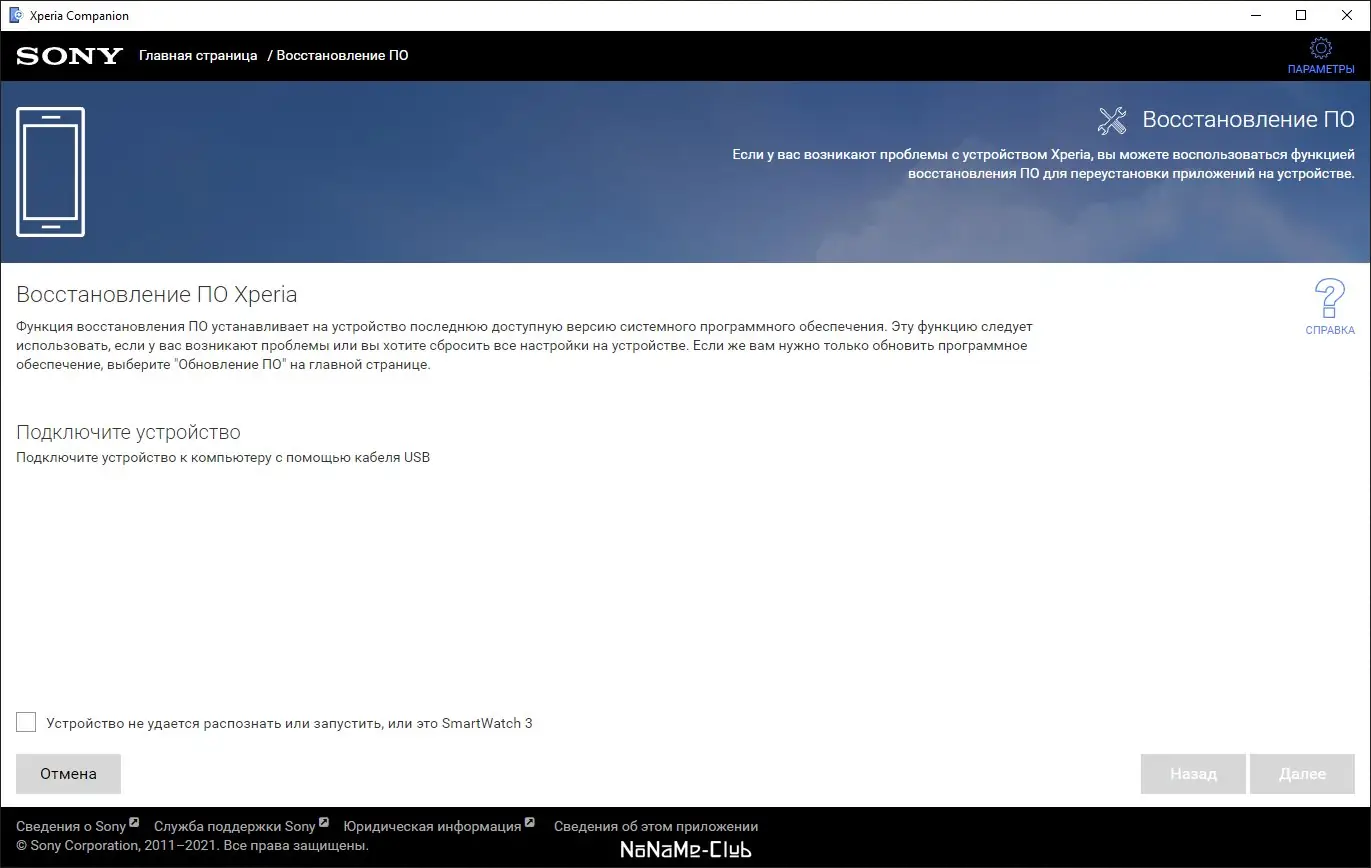Click the Подключите устройство heading

pos(128,432)
